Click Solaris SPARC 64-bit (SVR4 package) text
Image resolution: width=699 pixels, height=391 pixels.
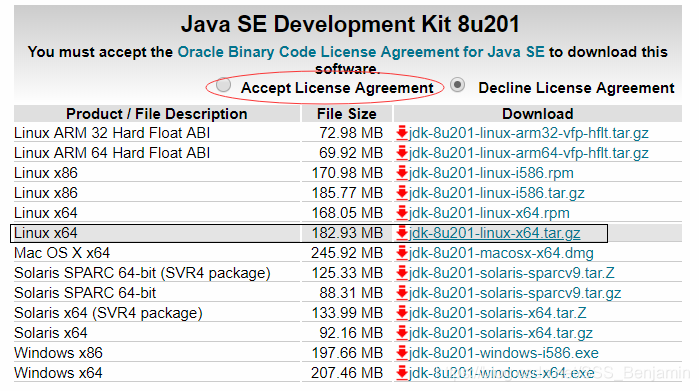(142, 273)
